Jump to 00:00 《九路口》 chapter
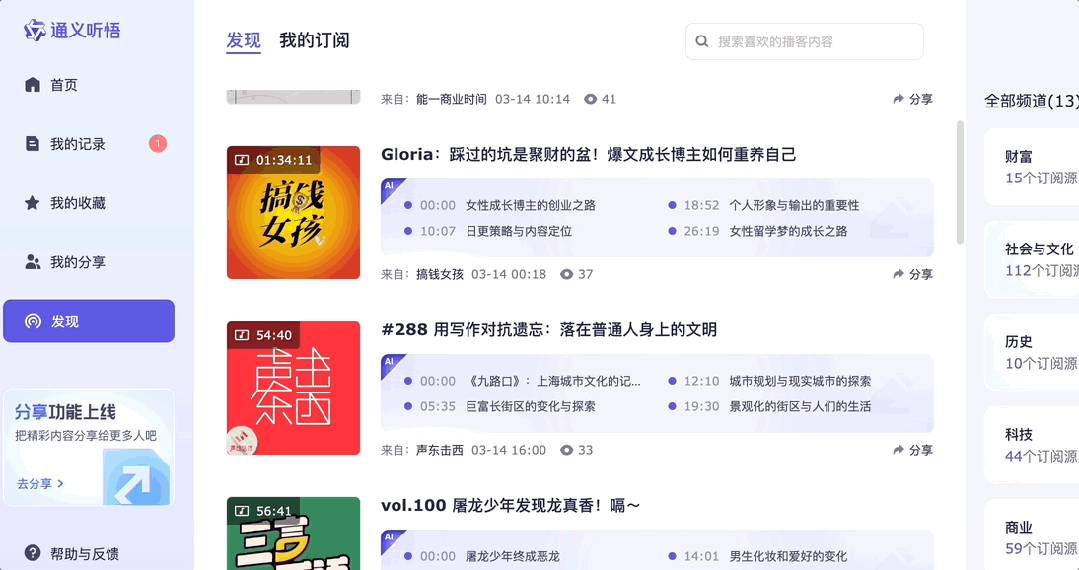Image resolution: width=1079 pixels, height=570 pixels. tap(523, 381)
